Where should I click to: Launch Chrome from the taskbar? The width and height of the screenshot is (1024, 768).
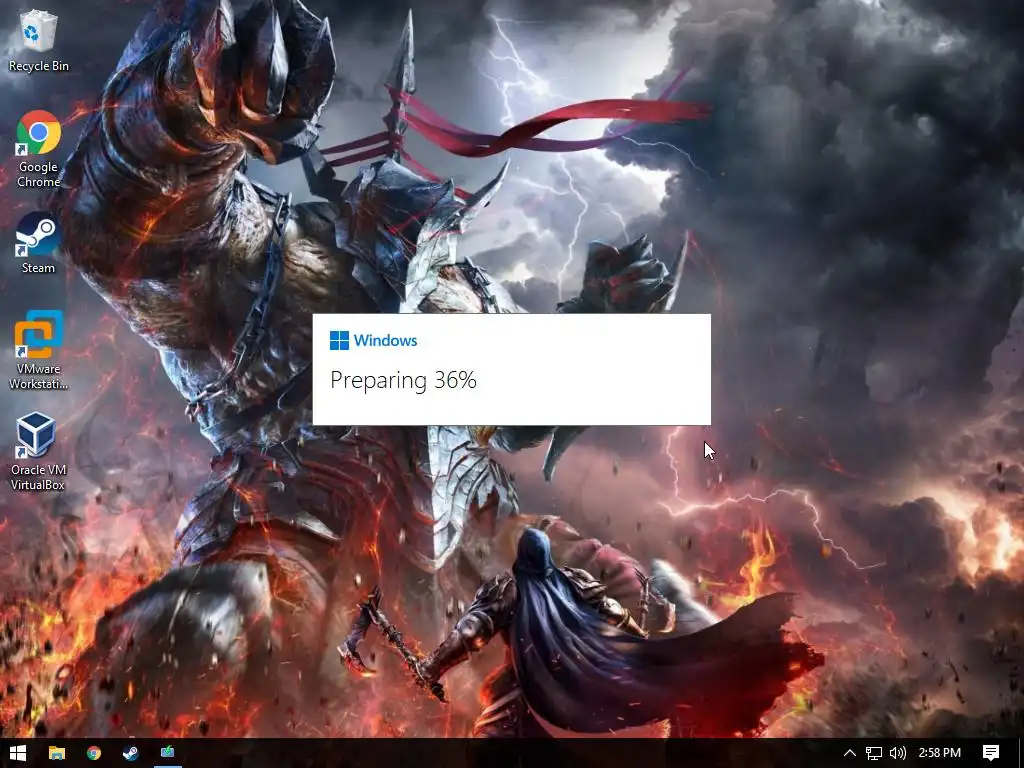[94, 753]
